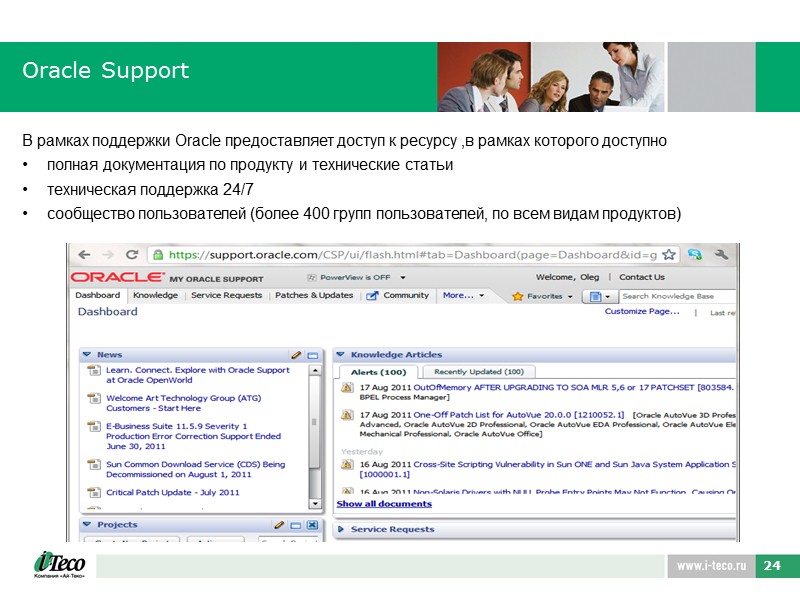
Task: Click the alert icon for OutOfMemory article
Action: pyautogui.click(x=347, y=387)
